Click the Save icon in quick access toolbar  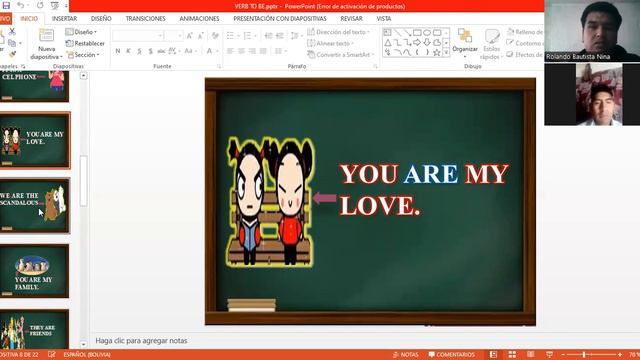tap(6, 5)
